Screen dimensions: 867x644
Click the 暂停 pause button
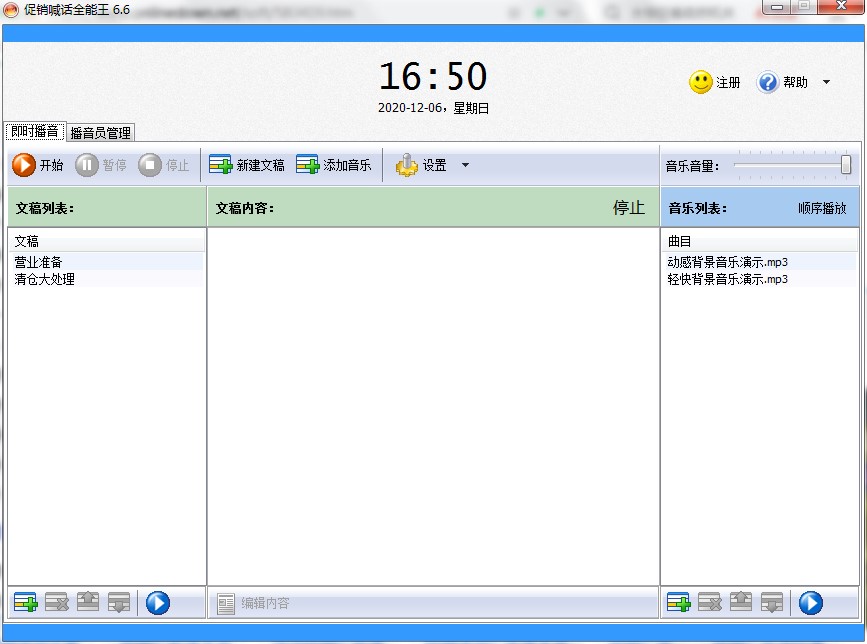(101, 165)
